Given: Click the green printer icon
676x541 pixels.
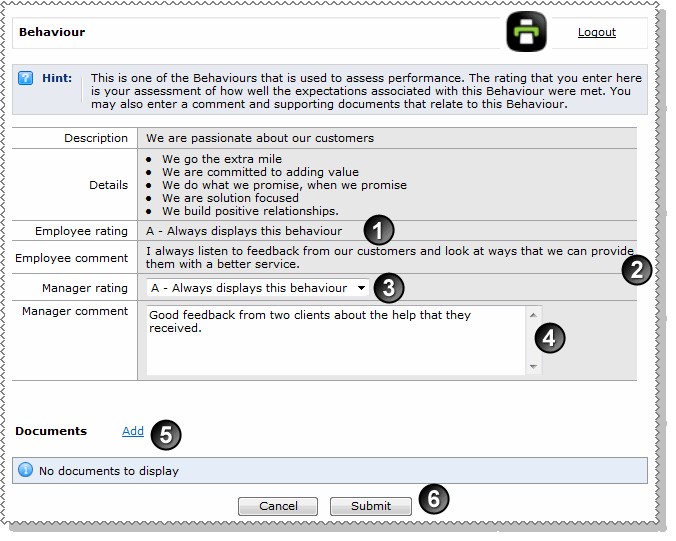Looking at the screenshot, I should [525, 32].
